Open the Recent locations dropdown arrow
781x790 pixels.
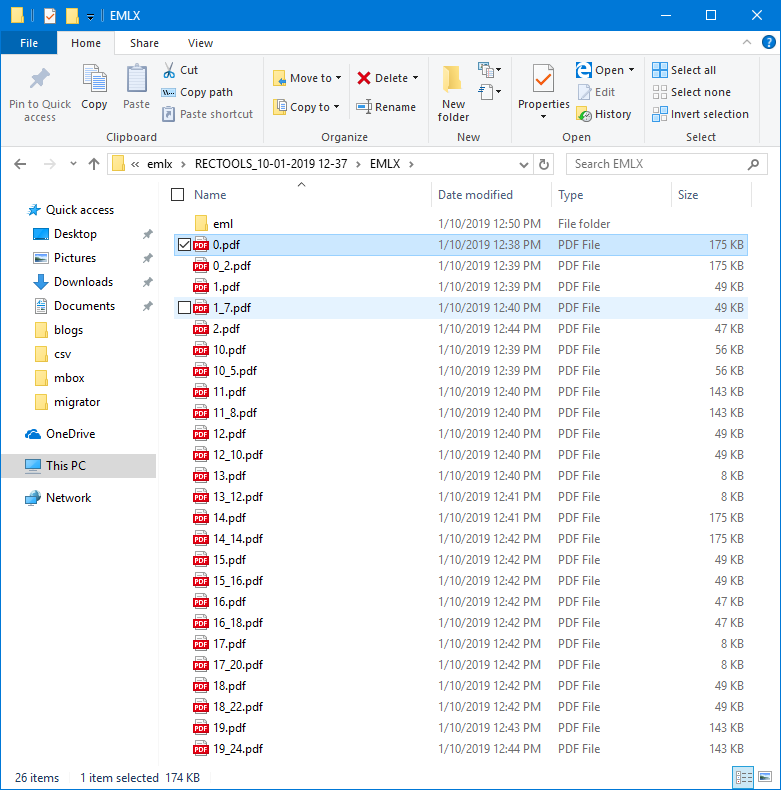pyautogui.click(x=73, y=164)
